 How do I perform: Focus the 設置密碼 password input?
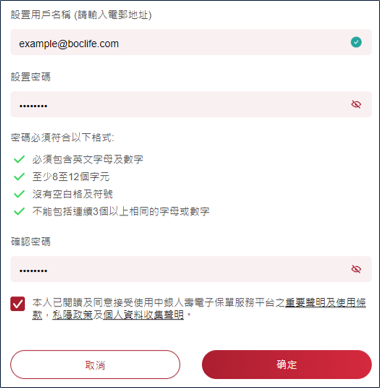tap(191, 104)
